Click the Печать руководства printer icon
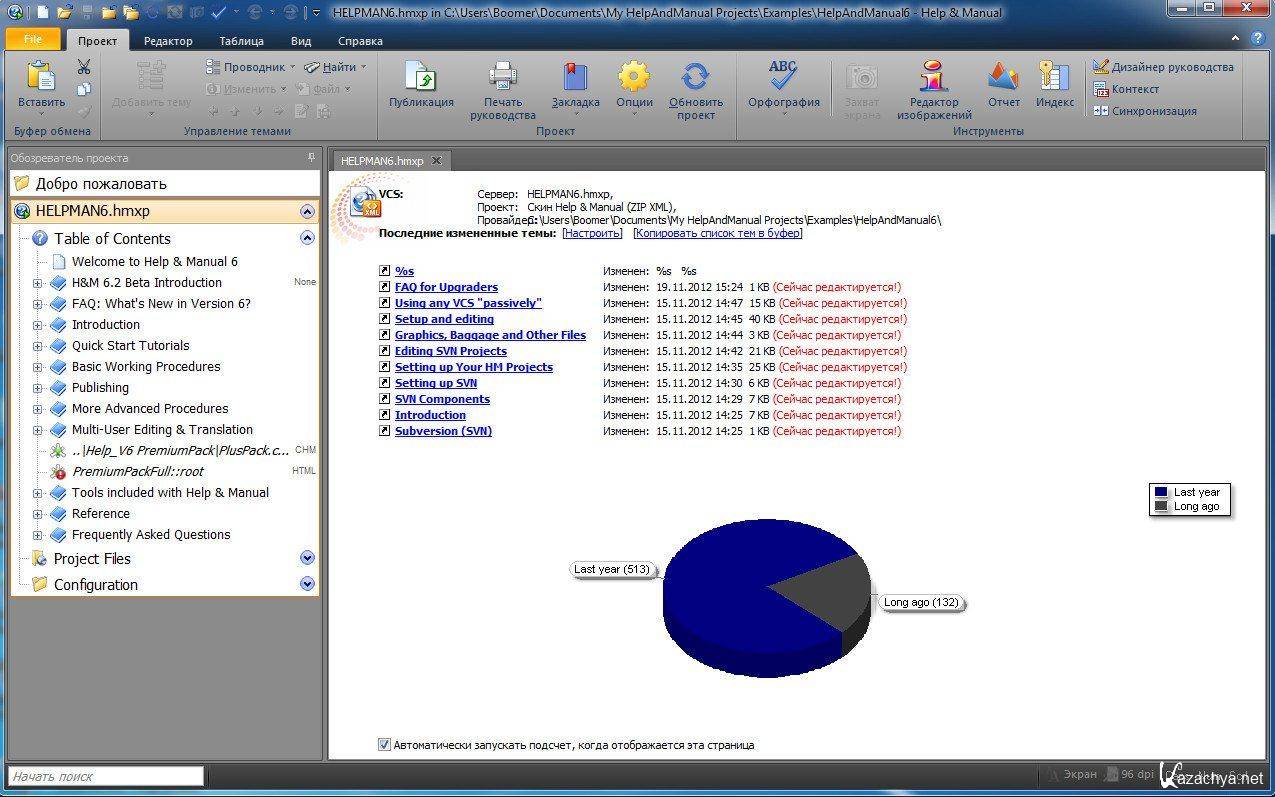The image size is (1275, 797). 502,78
